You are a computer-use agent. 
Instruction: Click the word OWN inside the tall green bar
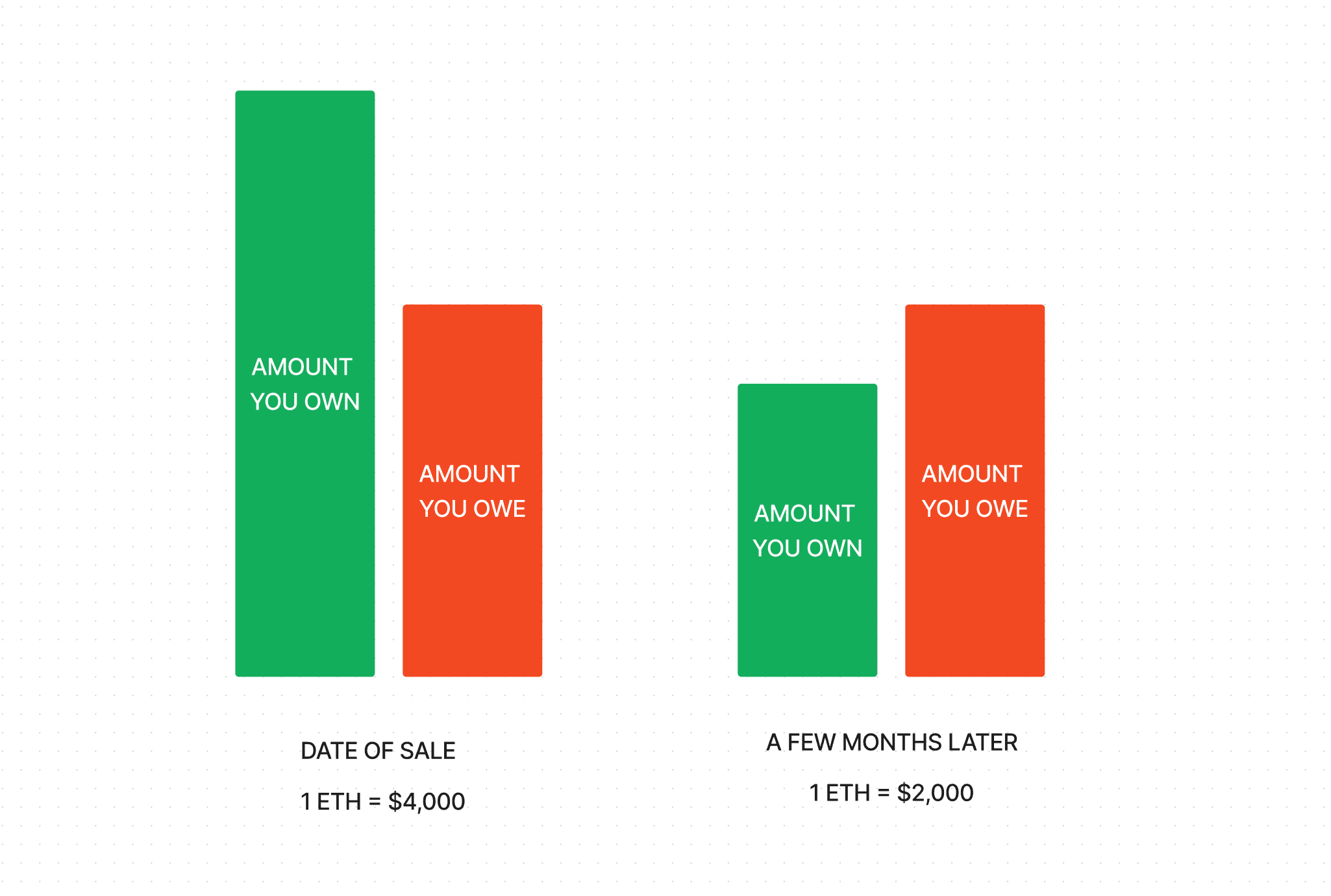click(332, 402)
